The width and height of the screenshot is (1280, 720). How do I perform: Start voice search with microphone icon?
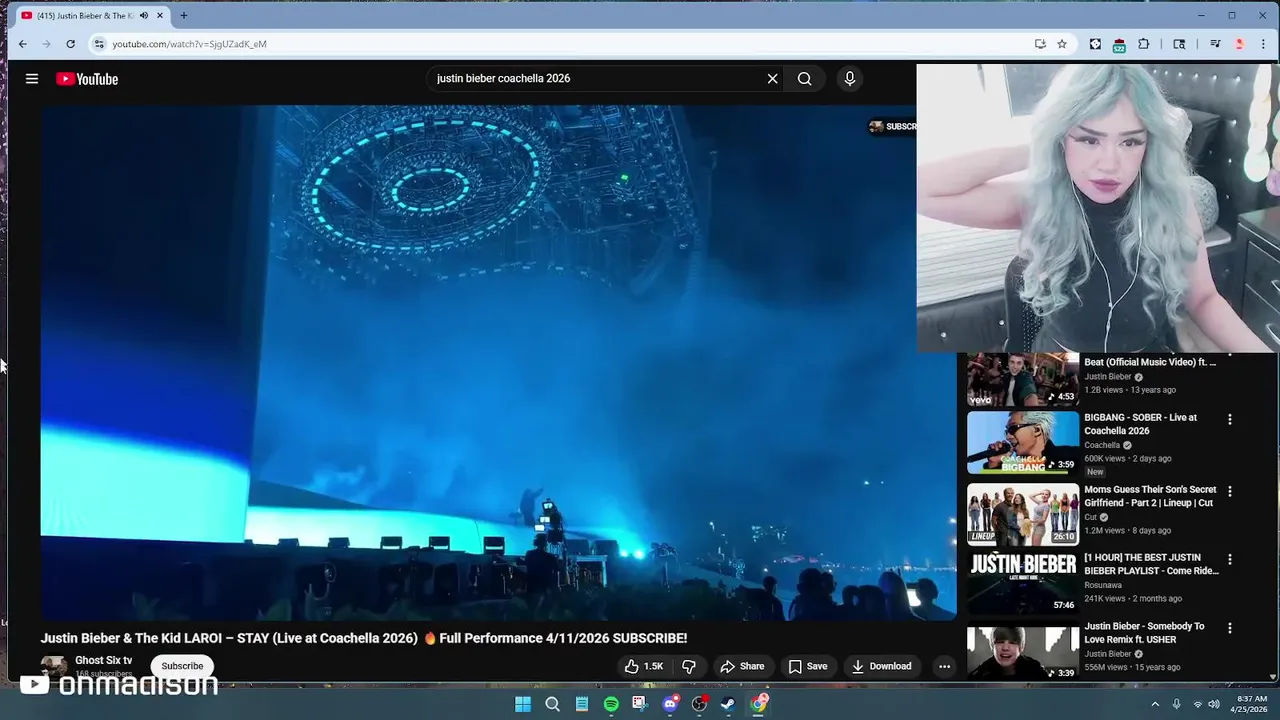[x=849, y=79]
